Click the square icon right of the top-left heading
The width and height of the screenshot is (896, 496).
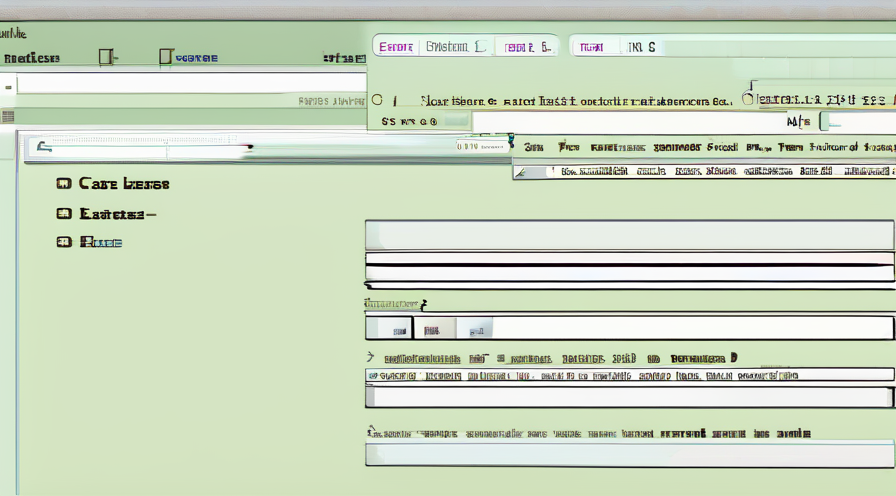click(104, 57)
